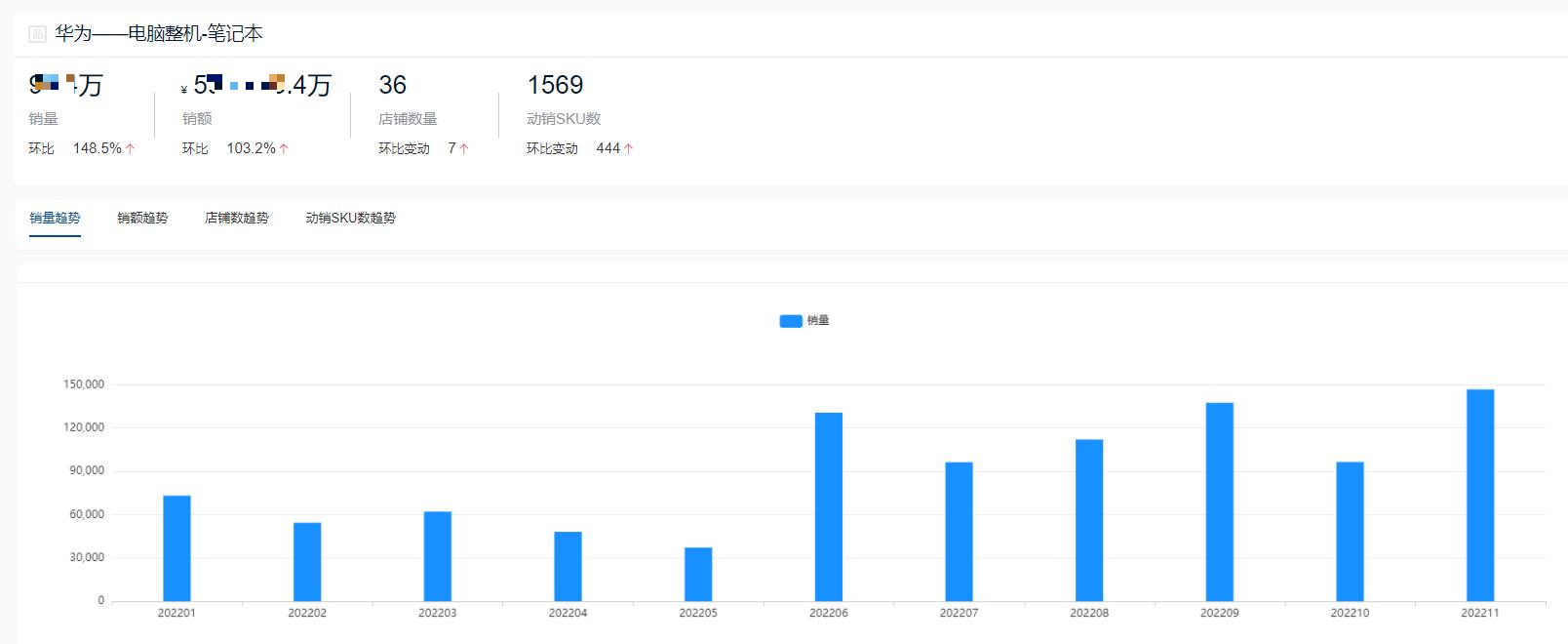Switch to the 销量趋势 tab
This screenshot has width=1568, height=644.
pyautogui.click(x=55, y=218)
